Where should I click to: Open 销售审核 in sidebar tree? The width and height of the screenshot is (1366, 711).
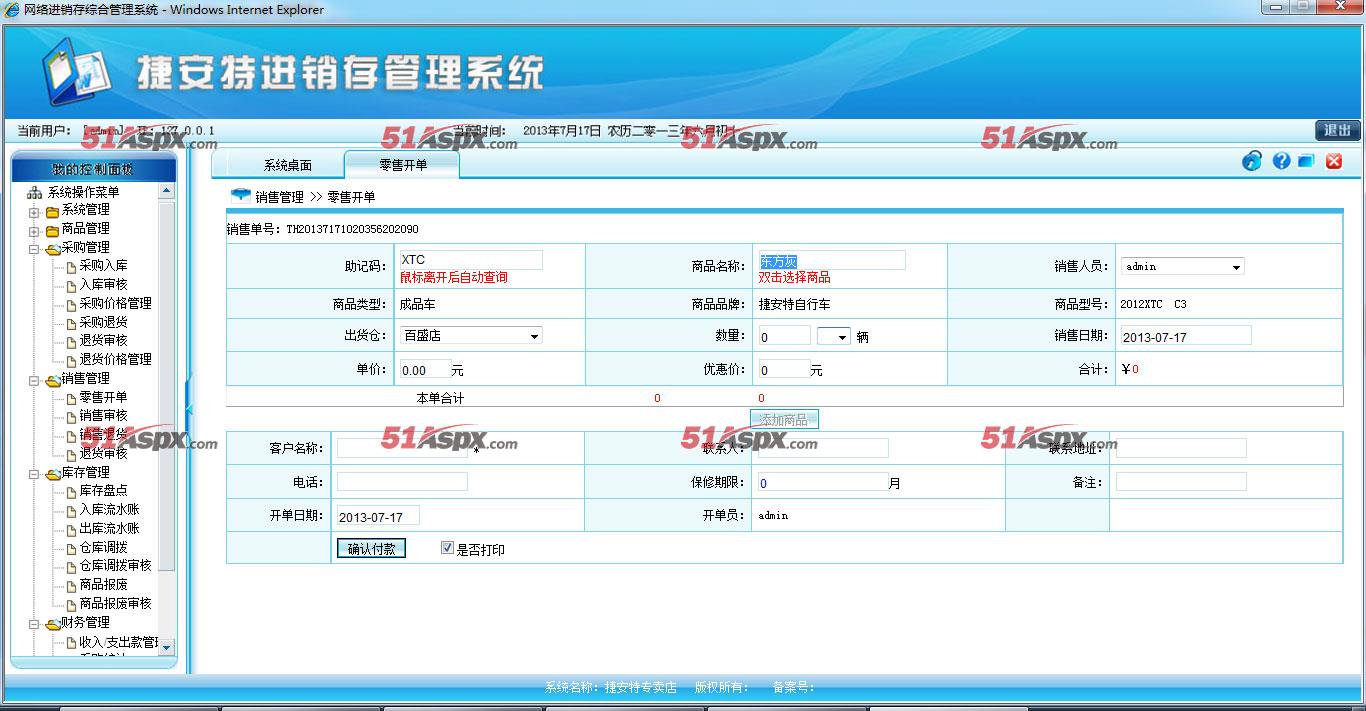click(103, 415)
